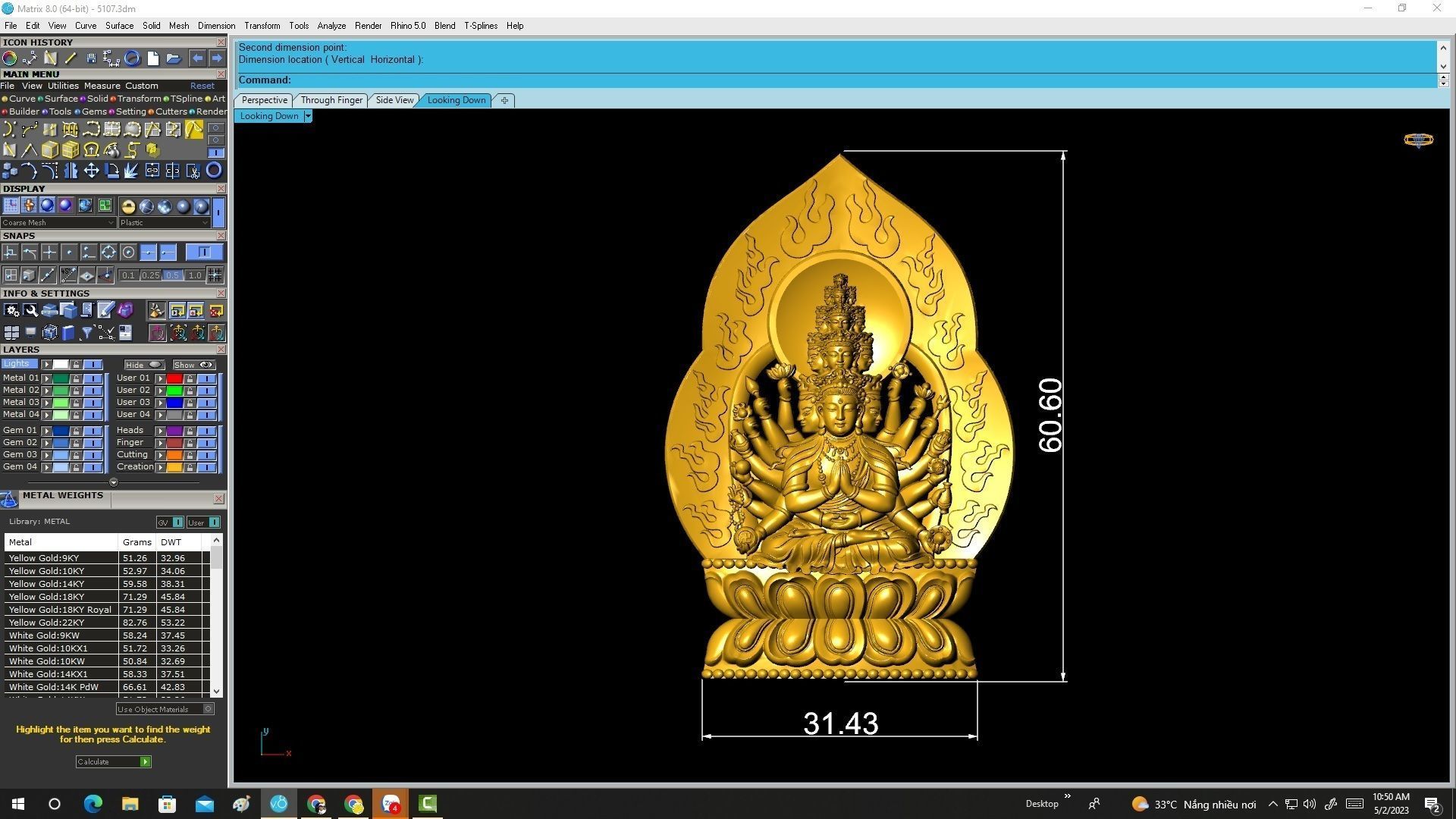1456x819 pixels.
Task: Open File Explorer from the taskbar
Action: (x=130, y=804)
